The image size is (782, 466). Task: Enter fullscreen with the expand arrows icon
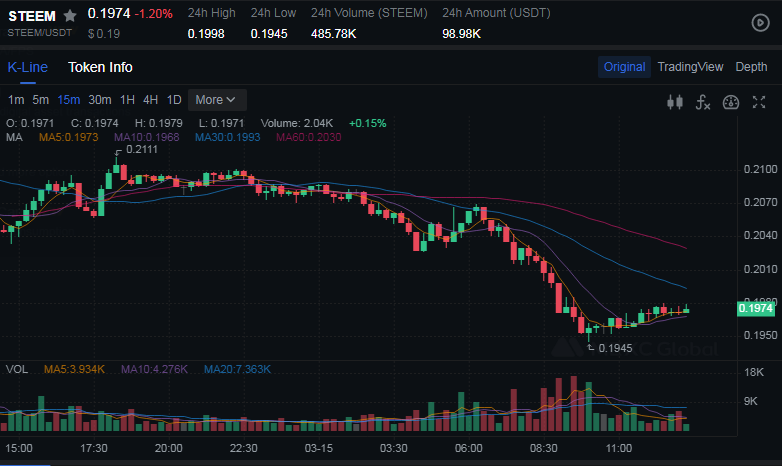[759, 101]
